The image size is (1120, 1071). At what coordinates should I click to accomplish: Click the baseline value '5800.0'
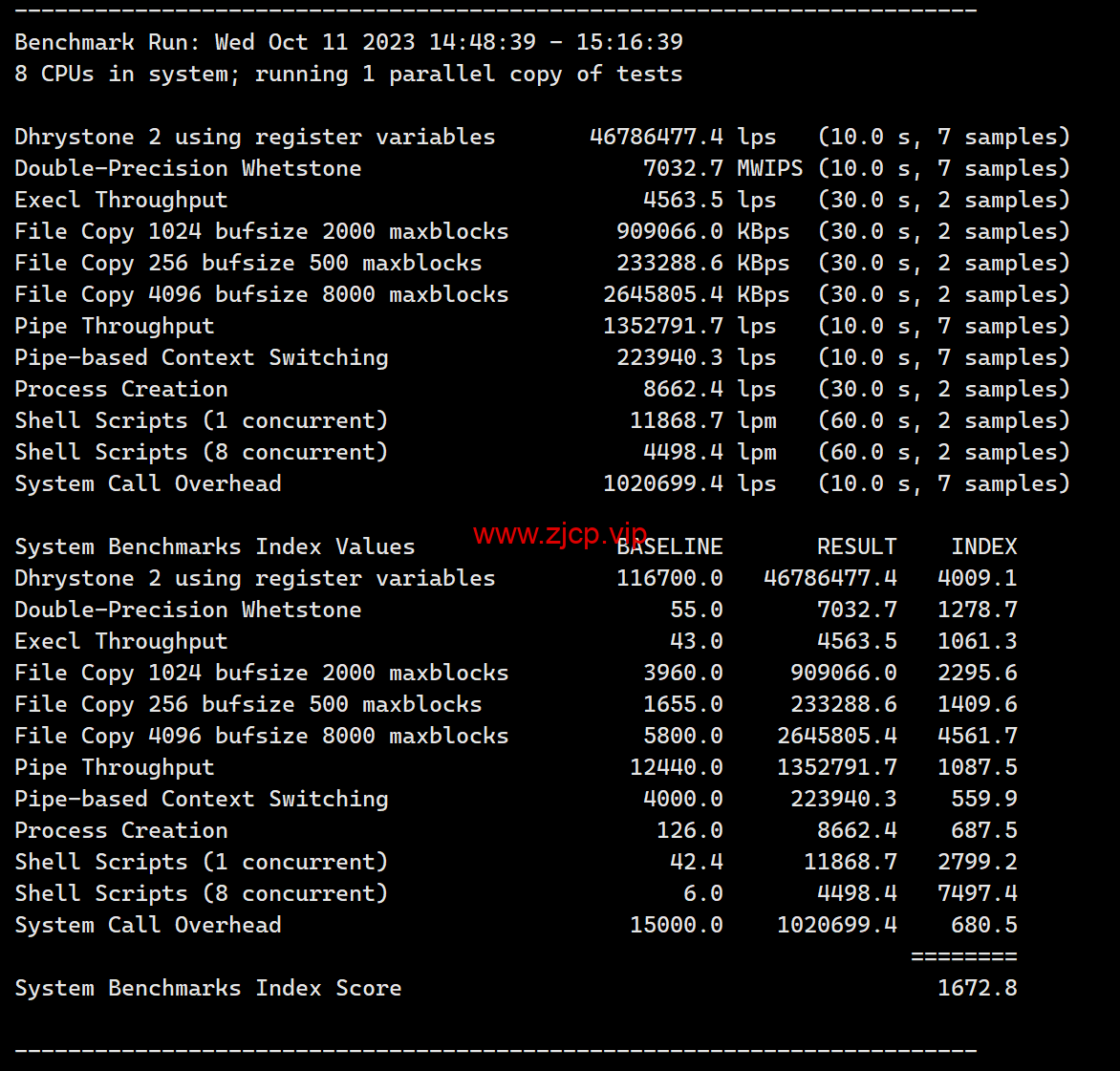point(683,736)
